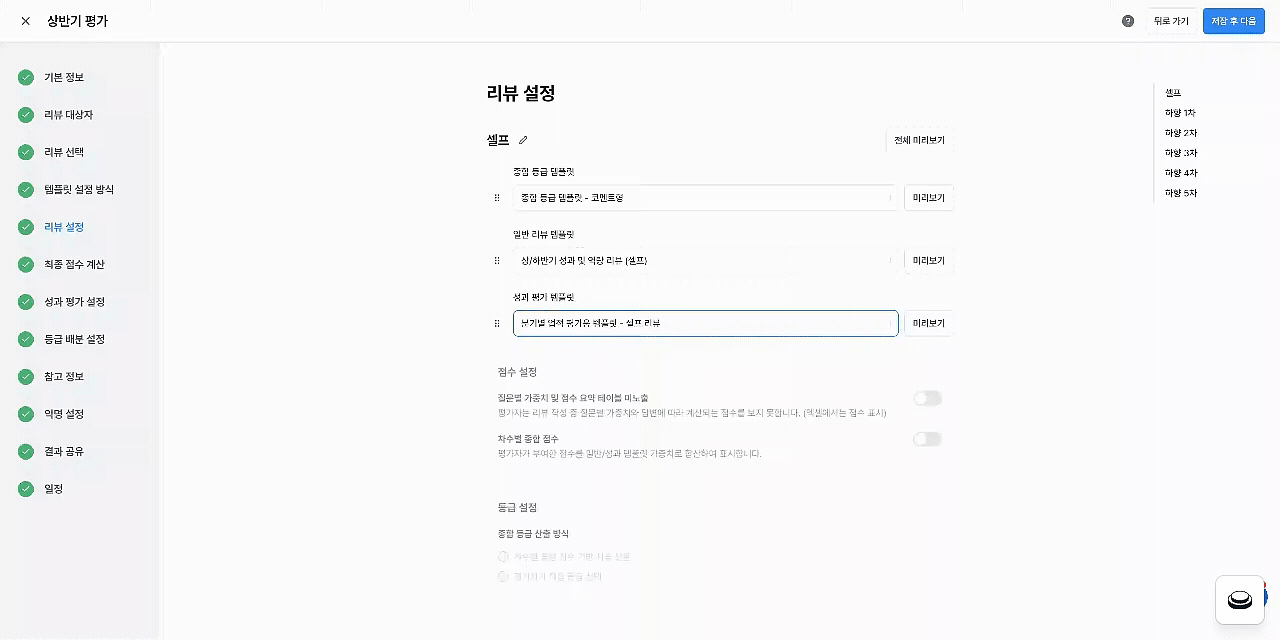Open the 종합 등급 템플릿 dropdown
Screen dimensions: 1280x640
click(705, 198)
